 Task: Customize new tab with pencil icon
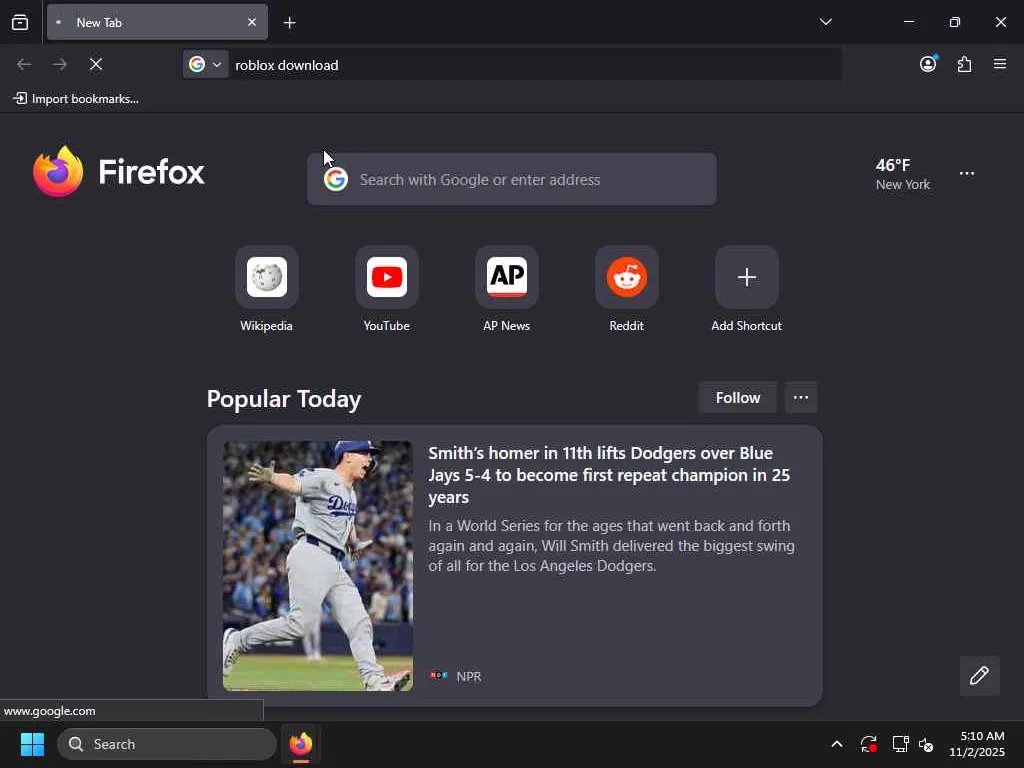coord(980,675)
